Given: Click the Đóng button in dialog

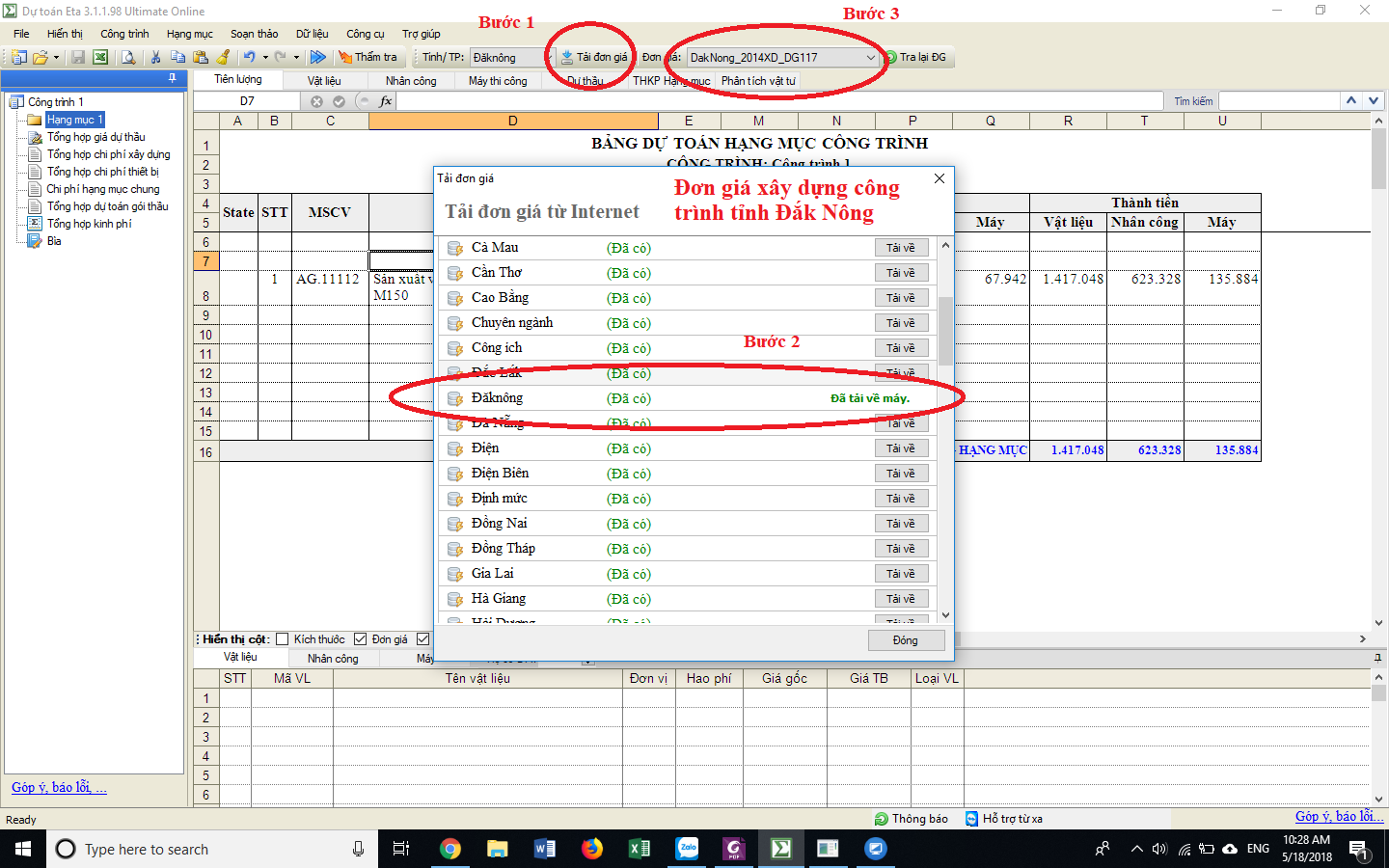Looking at the screenshot, I should coord(905,640).
